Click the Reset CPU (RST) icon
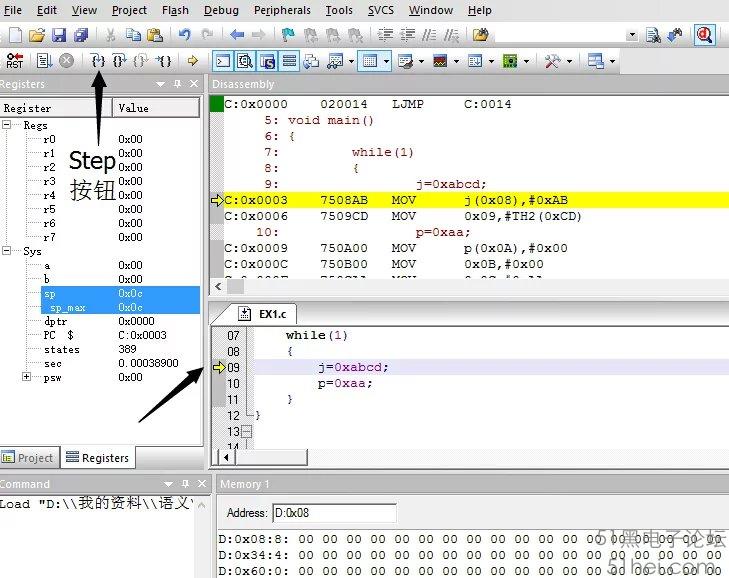The image size is (729, 578). [x=15, y=61]
